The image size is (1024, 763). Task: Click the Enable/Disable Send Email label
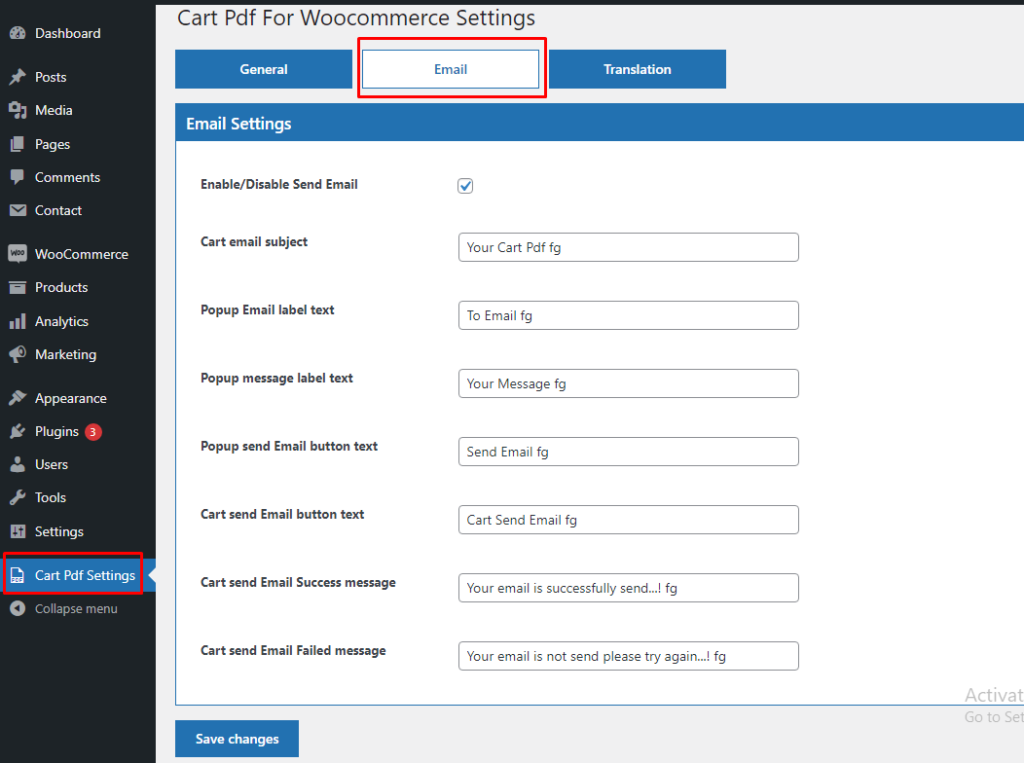click(279, 184)
